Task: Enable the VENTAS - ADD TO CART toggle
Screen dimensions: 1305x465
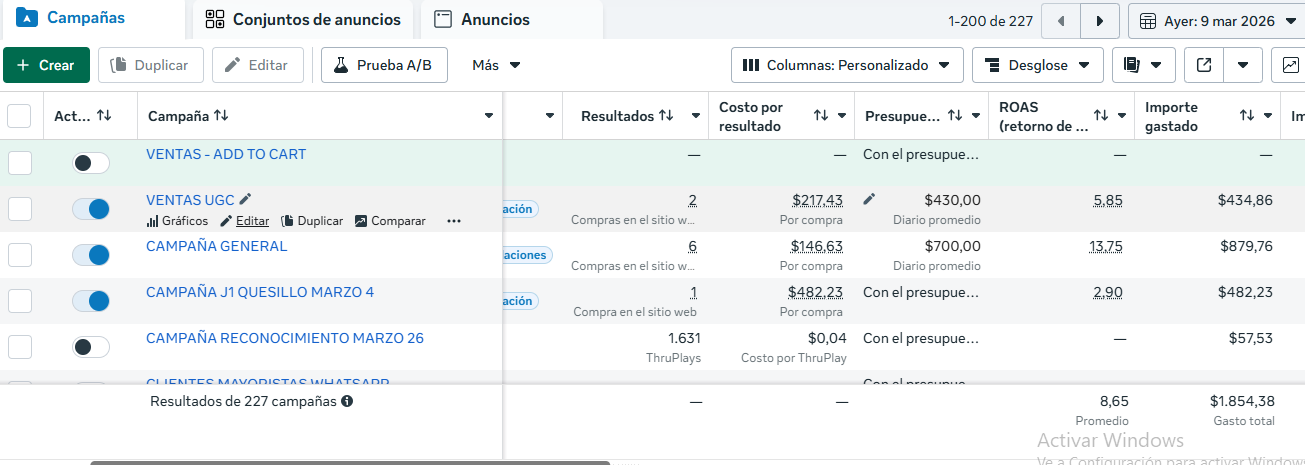Action: click(x=91, y=163)
